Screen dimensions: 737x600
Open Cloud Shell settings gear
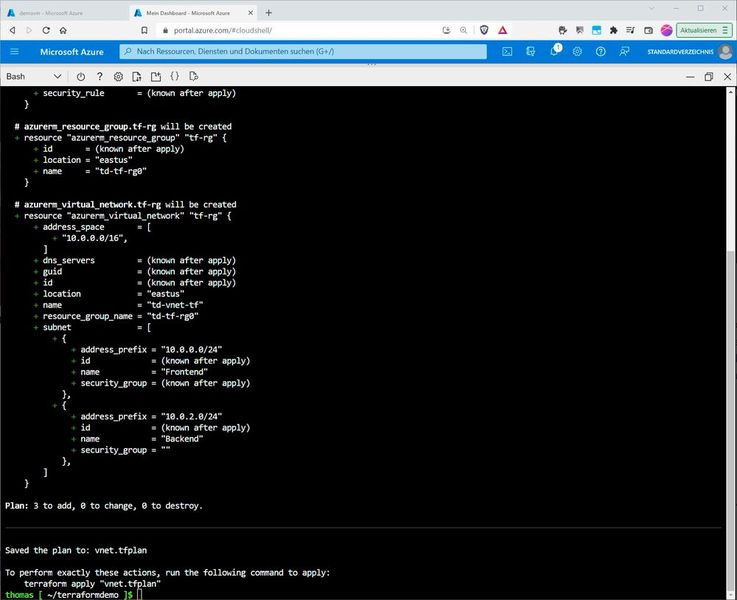tap(118, 77)
